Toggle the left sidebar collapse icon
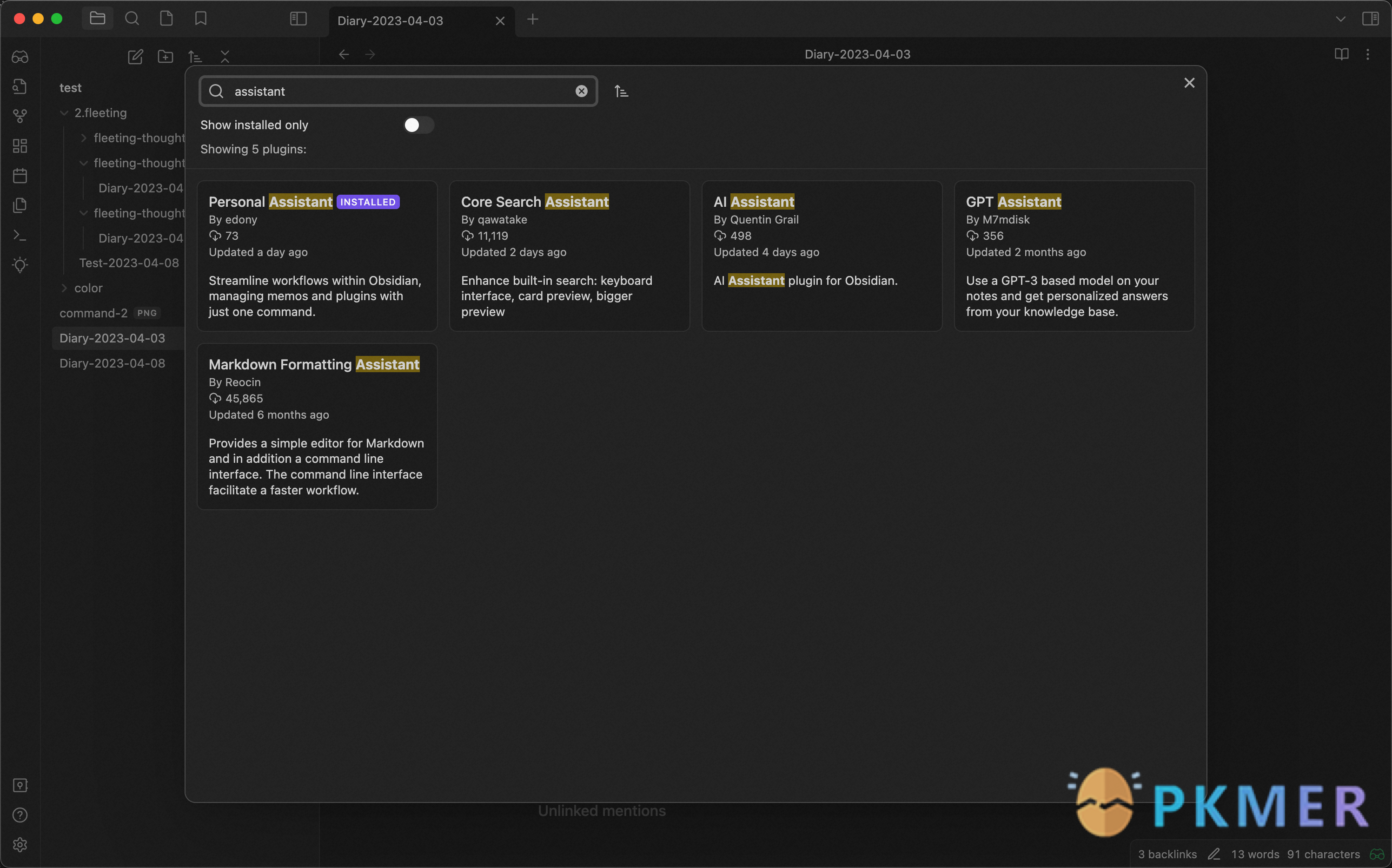The width and height of the screenshot is (1392, 868). [x=298, y=19]
